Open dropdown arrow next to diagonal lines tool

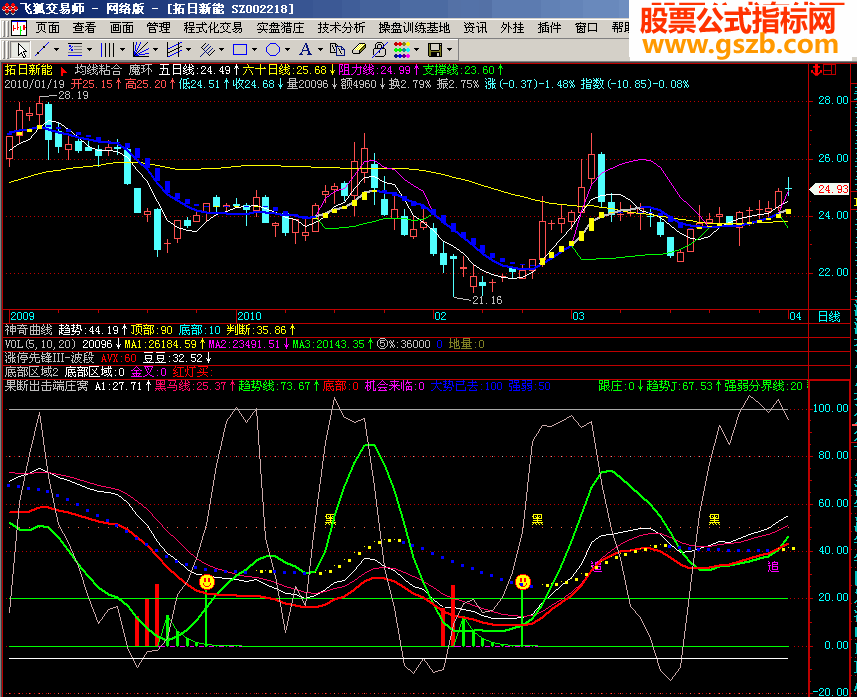(x=221, y=50)
